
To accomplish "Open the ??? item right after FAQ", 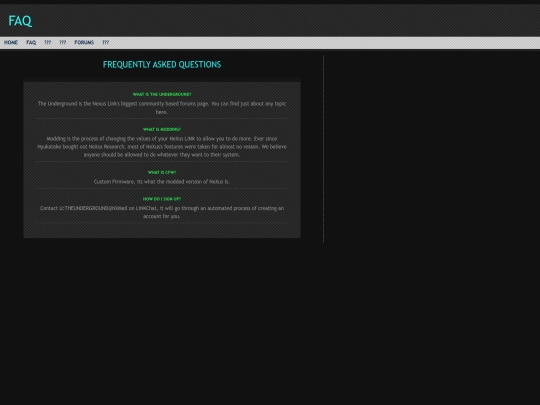I will (x=48, y=42).
